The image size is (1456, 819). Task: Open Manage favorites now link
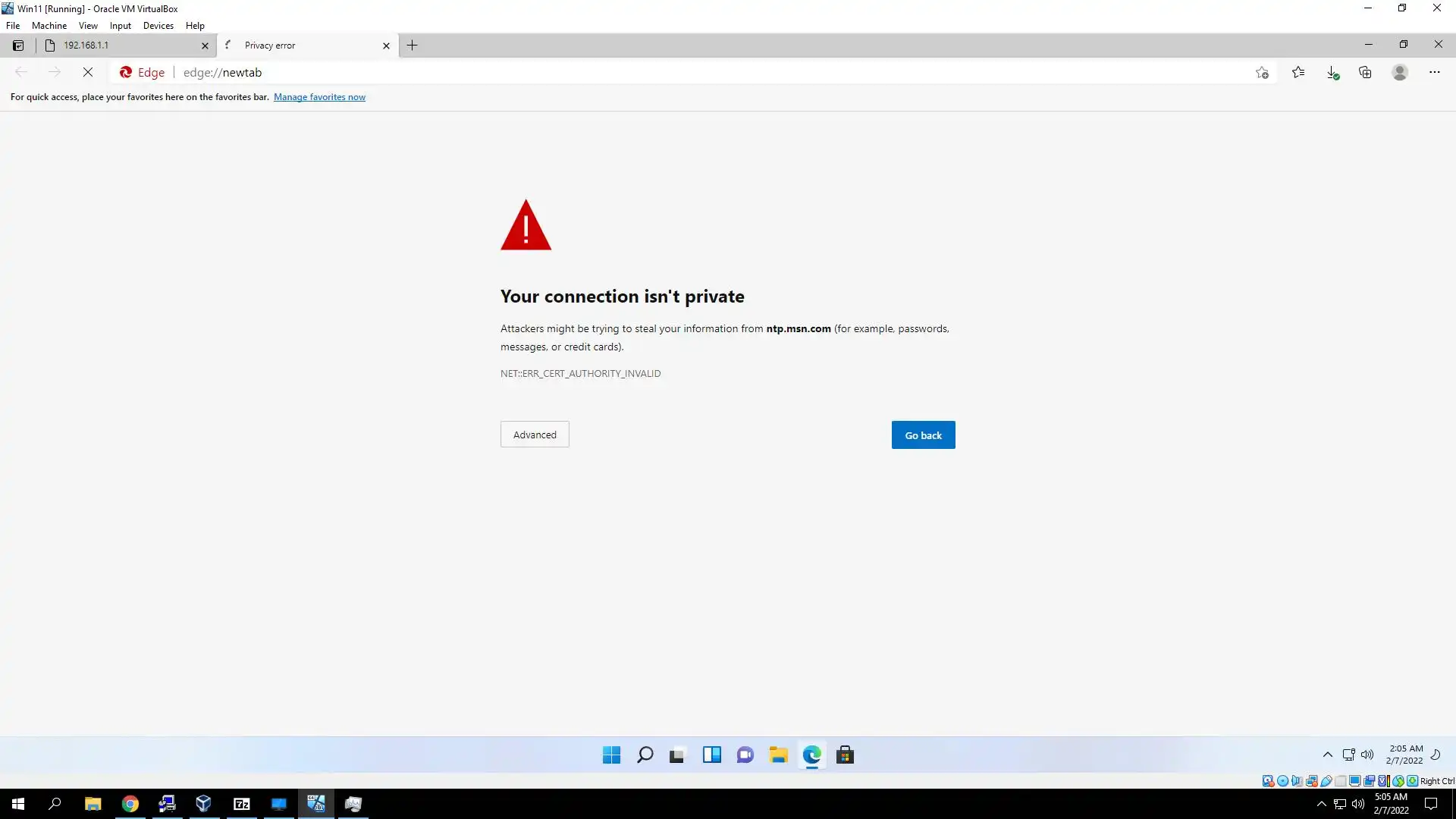click(319, 97)
